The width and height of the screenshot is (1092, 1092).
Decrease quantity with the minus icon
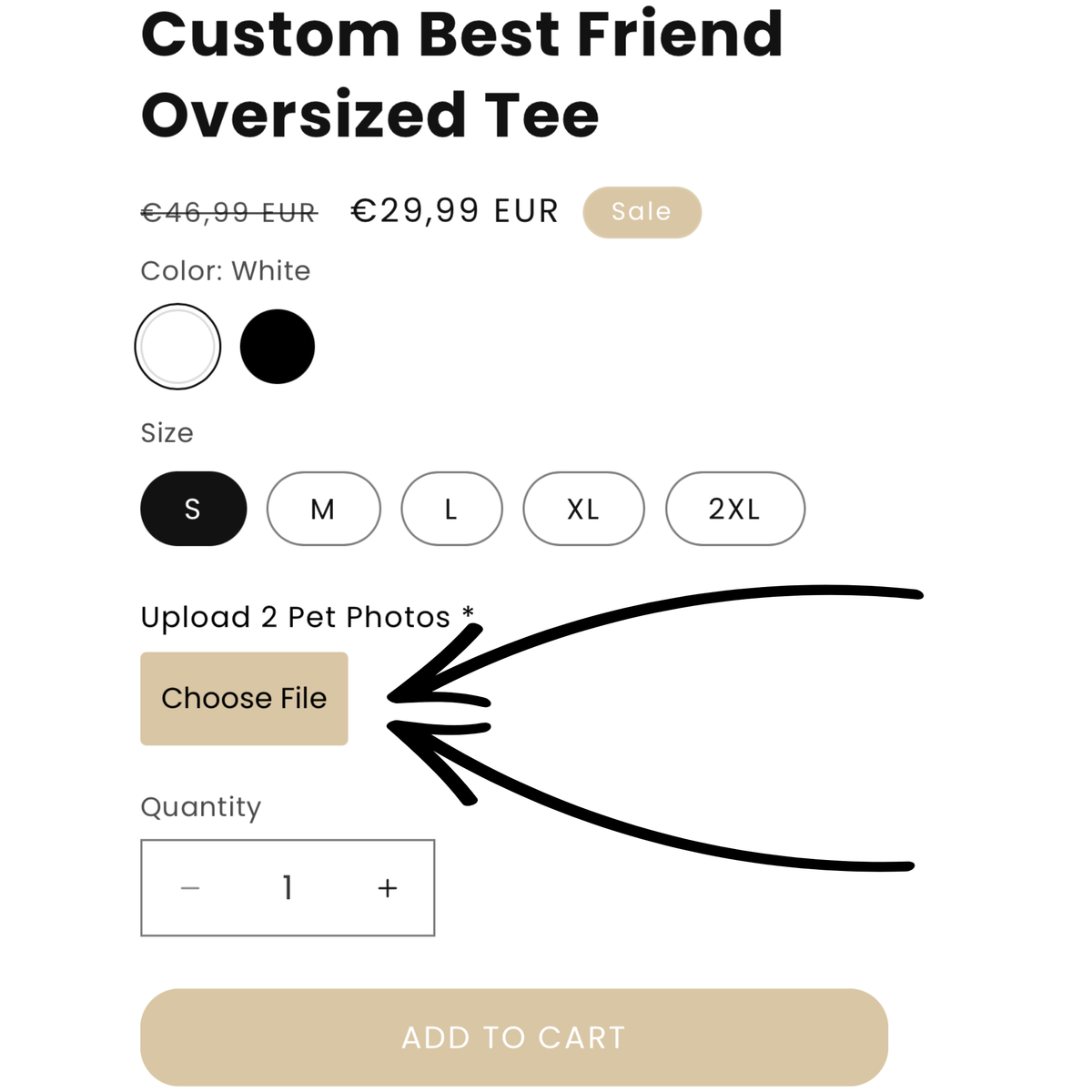tap(190, 888)
